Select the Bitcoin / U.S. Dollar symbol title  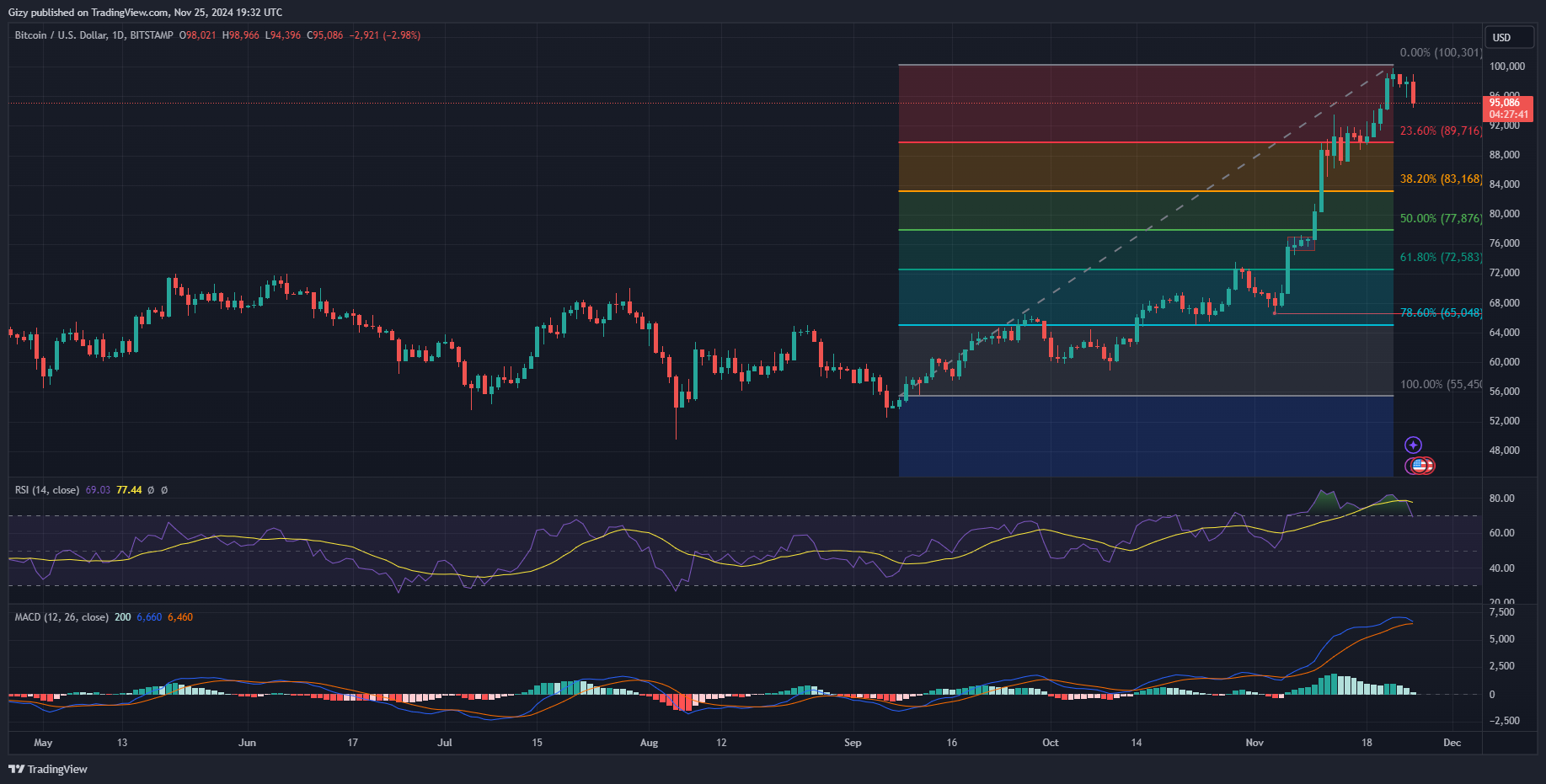[94, 35]
